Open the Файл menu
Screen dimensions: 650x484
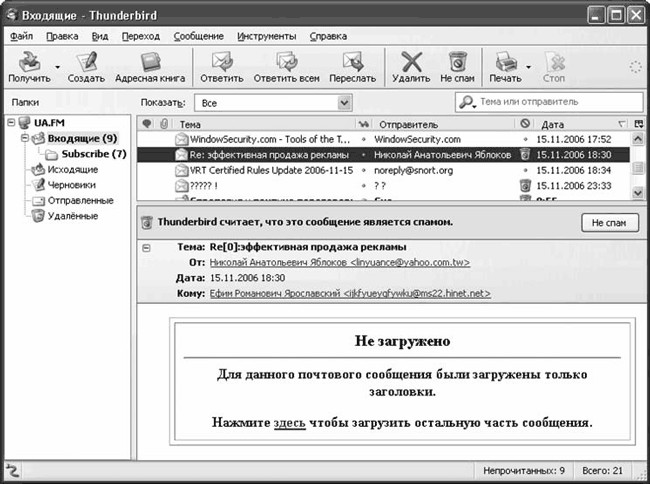(21, 36)
